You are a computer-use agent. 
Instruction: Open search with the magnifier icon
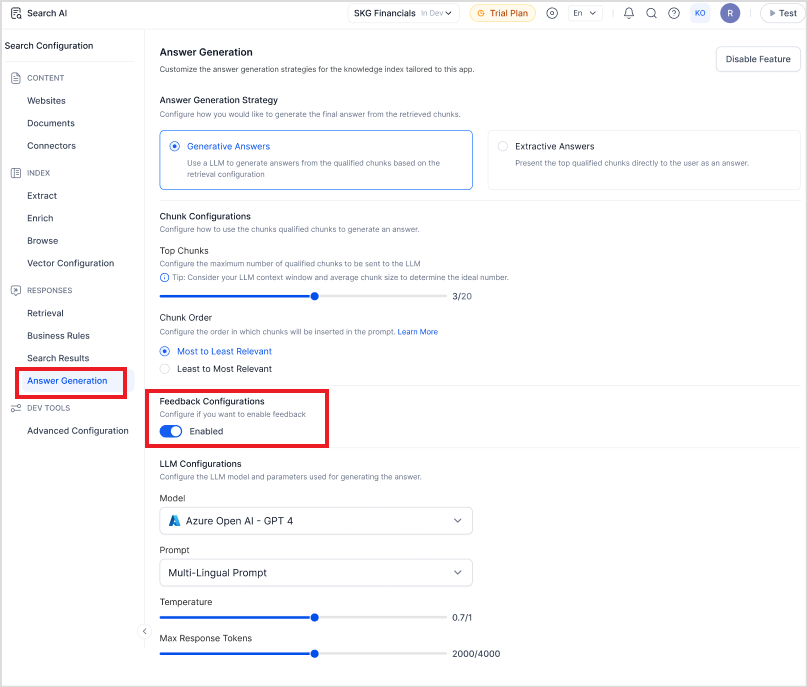651,13
